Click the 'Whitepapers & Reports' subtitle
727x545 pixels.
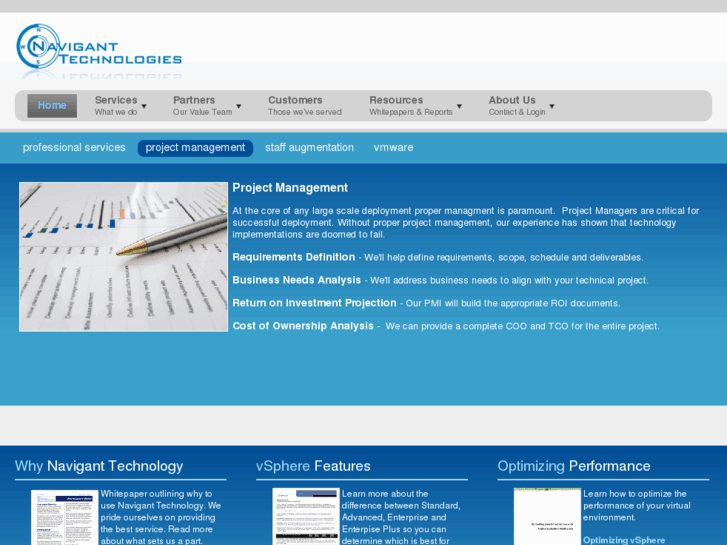click(411, 112)
